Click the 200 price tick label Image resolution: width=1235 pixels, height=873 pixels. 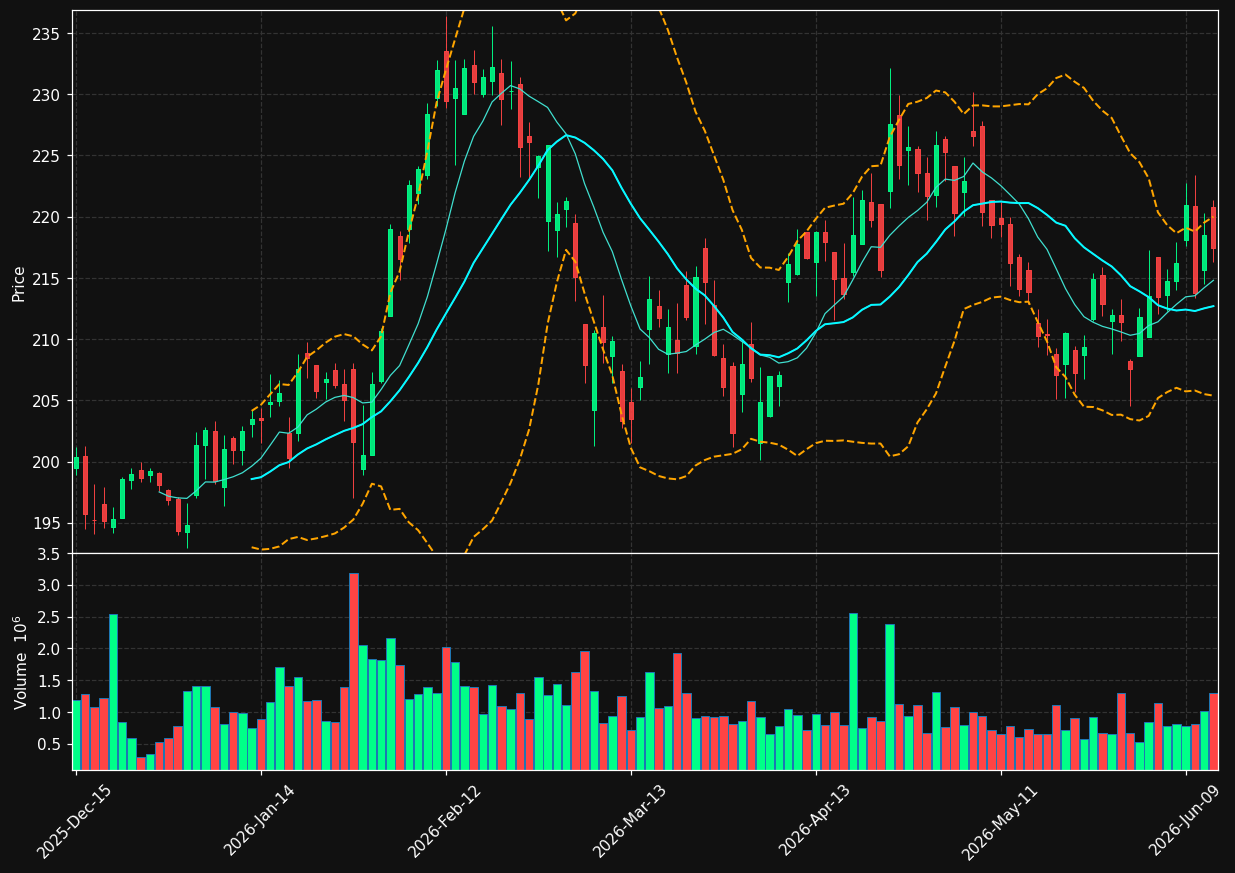pos(48,462)
